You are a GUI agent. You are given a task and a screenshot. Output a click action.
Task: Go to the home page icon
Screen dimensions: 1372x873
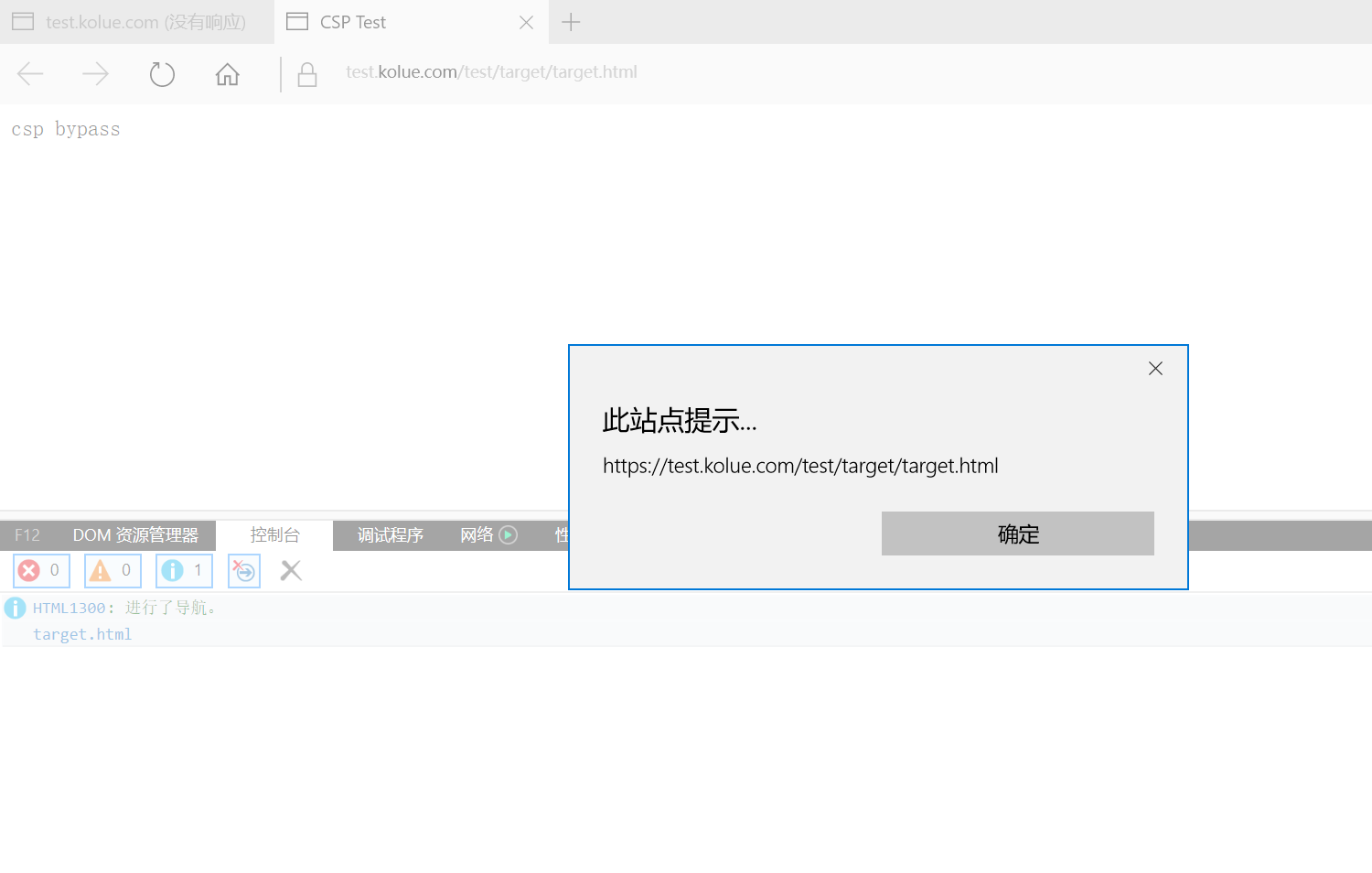click(227, 74)
